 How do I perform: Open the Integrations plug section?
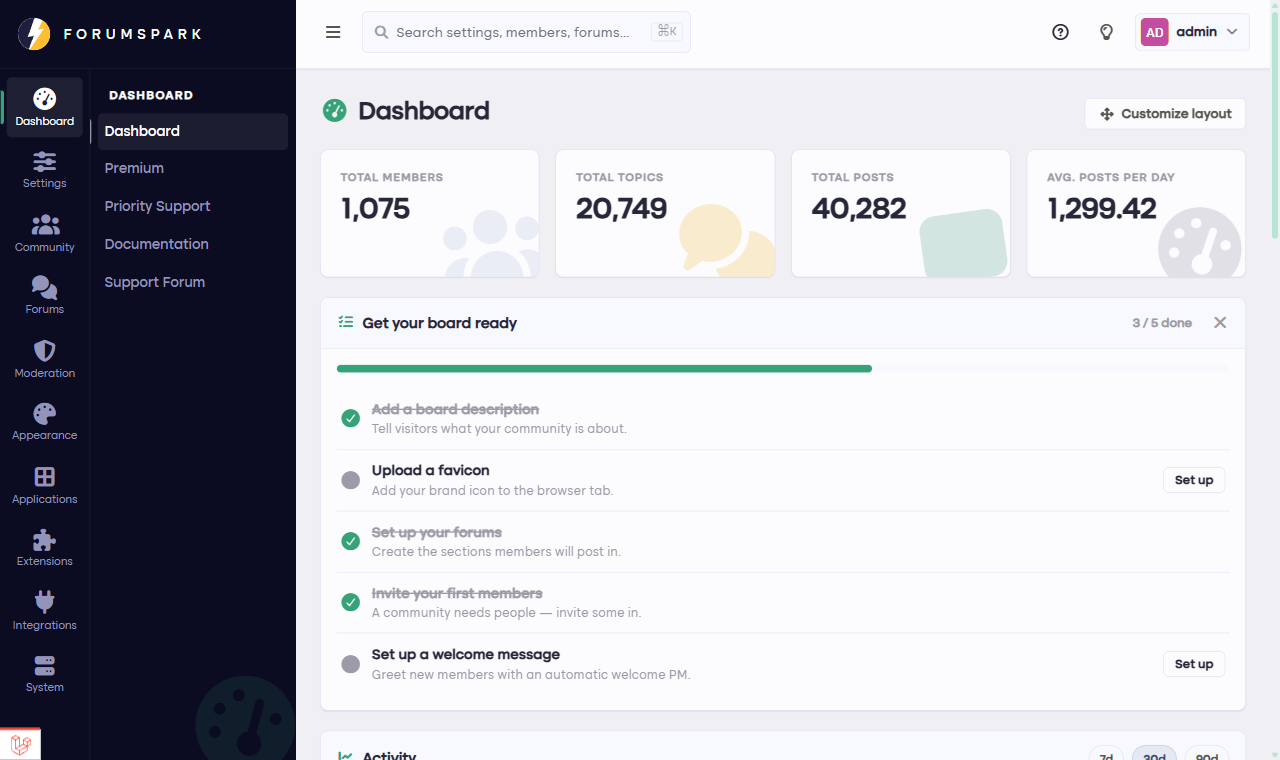click(45, 611)
